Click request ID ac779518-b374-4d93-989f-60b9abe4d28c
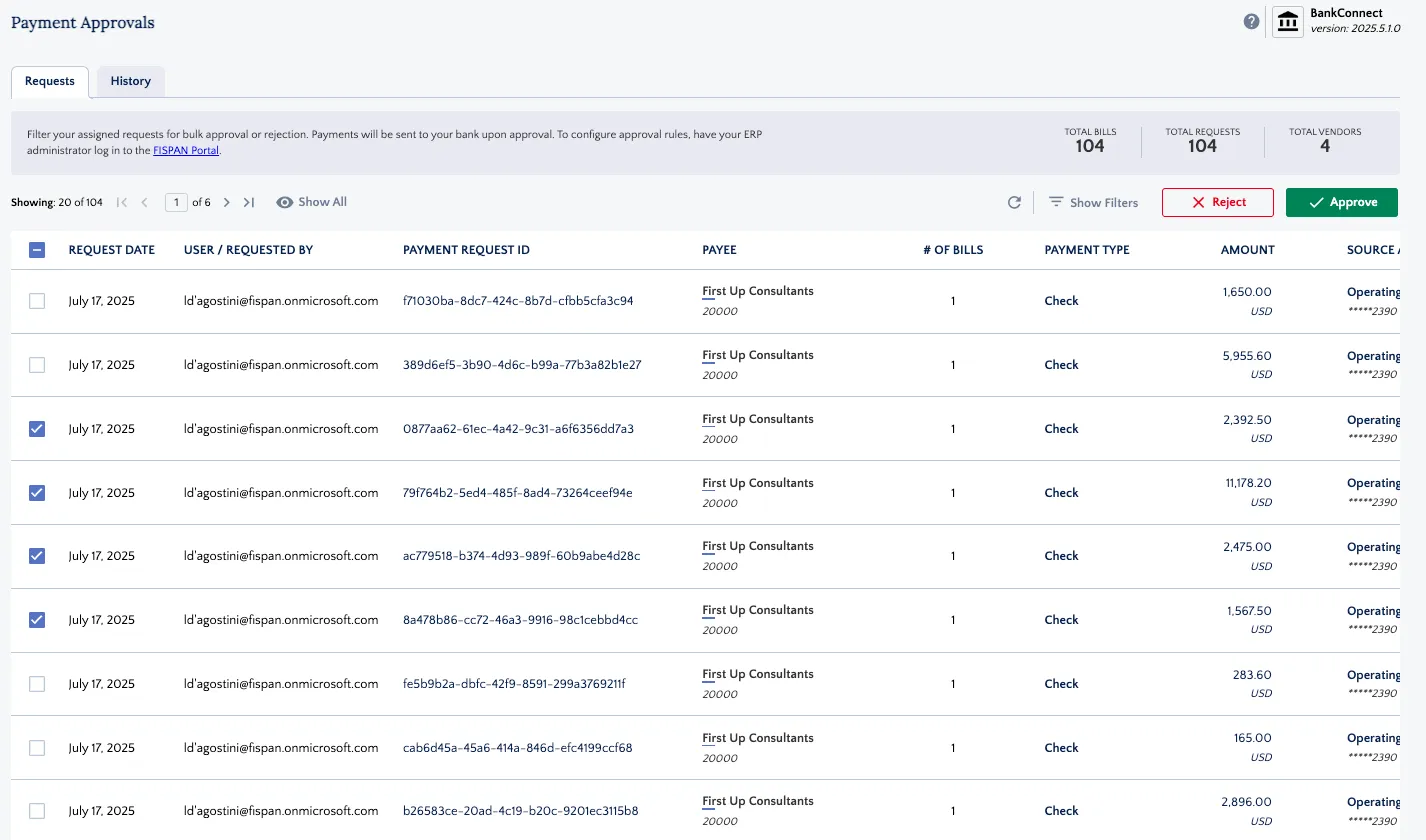 522,556
